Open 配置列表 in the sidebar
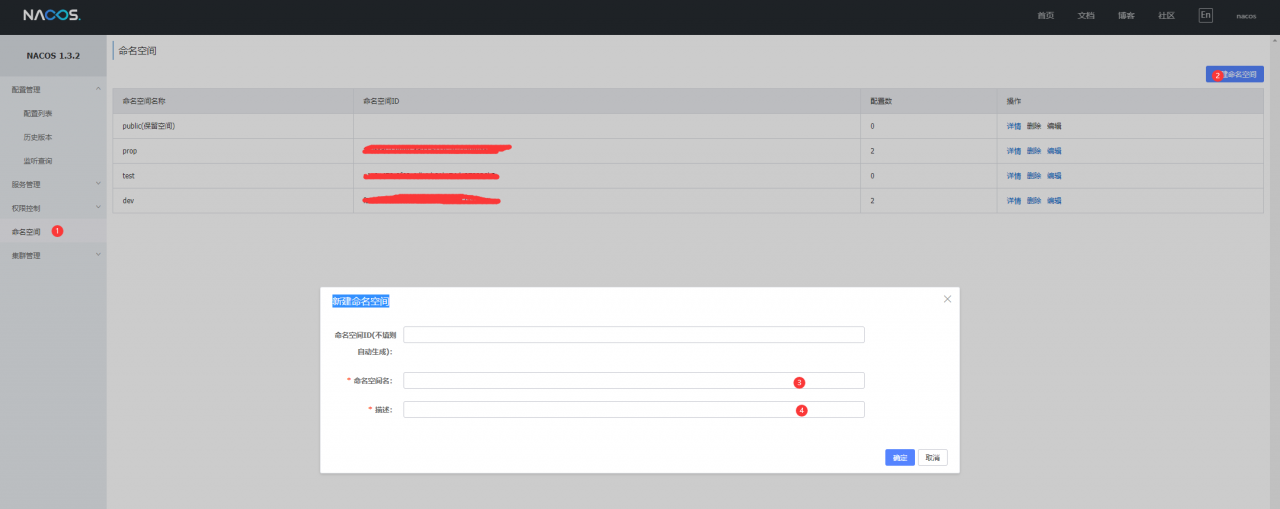This screenshot has width=1280, height=509. (38, 113)
